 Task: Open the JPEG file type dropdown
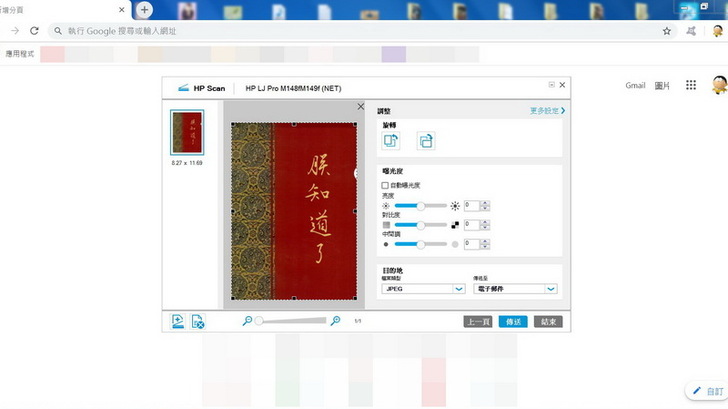pos(423,289)
